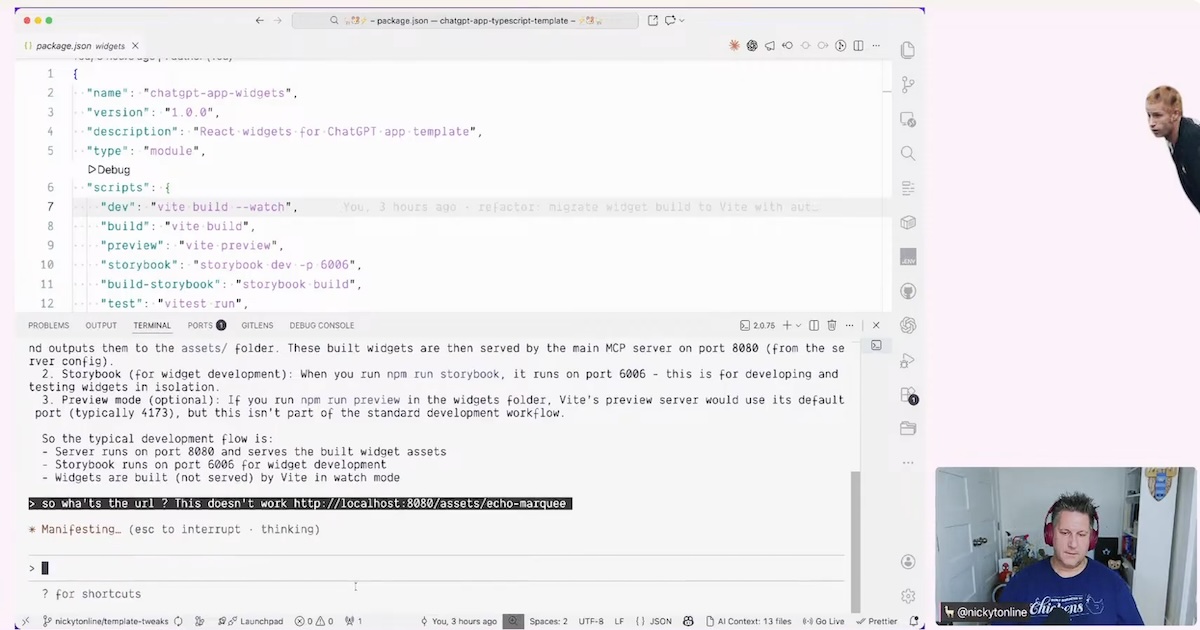Screen dimensions: 1200x630
Task: Open Manage gear in activity bar
Action: (908, 596)
